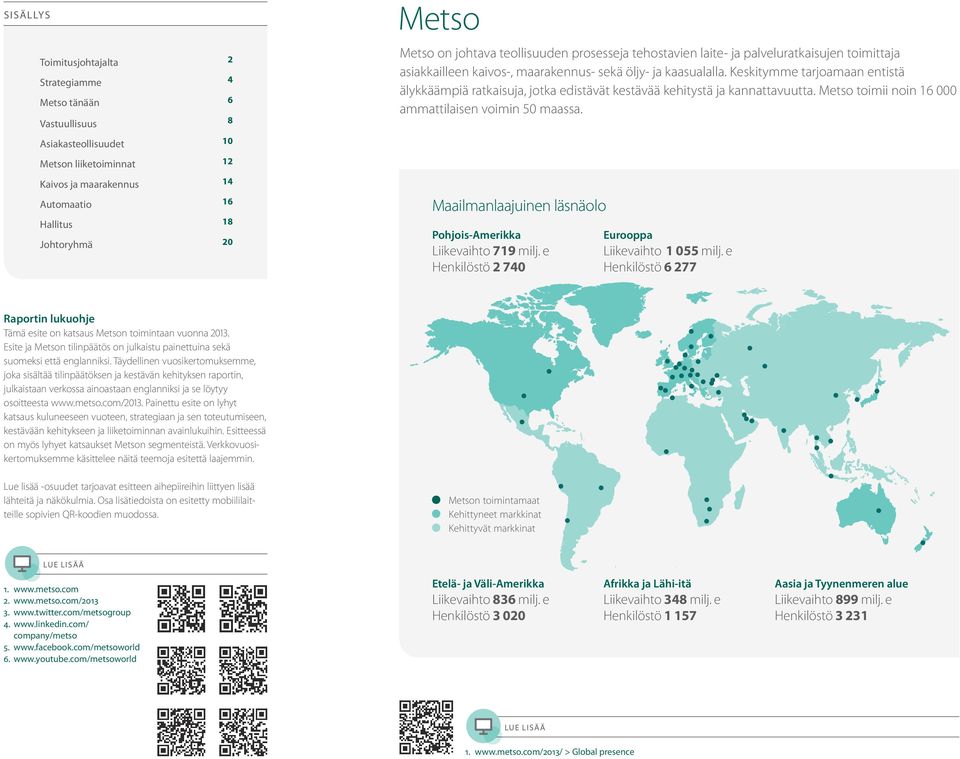Click the Raportin lukuohje heading
Screen dimensions: 960x759
click(49, 318)
